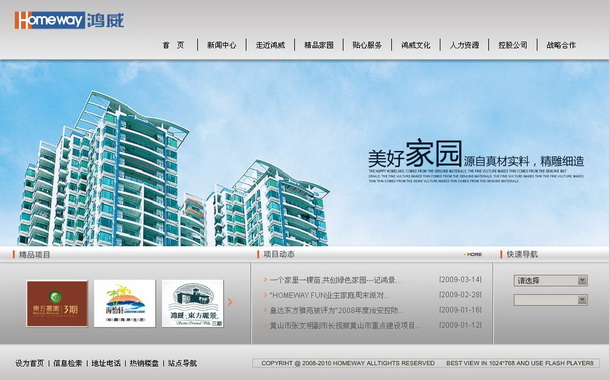This screenshot has width=610, height=380.
Task: Open the 信息检索 footer link
Action: (x=68, y=363)
